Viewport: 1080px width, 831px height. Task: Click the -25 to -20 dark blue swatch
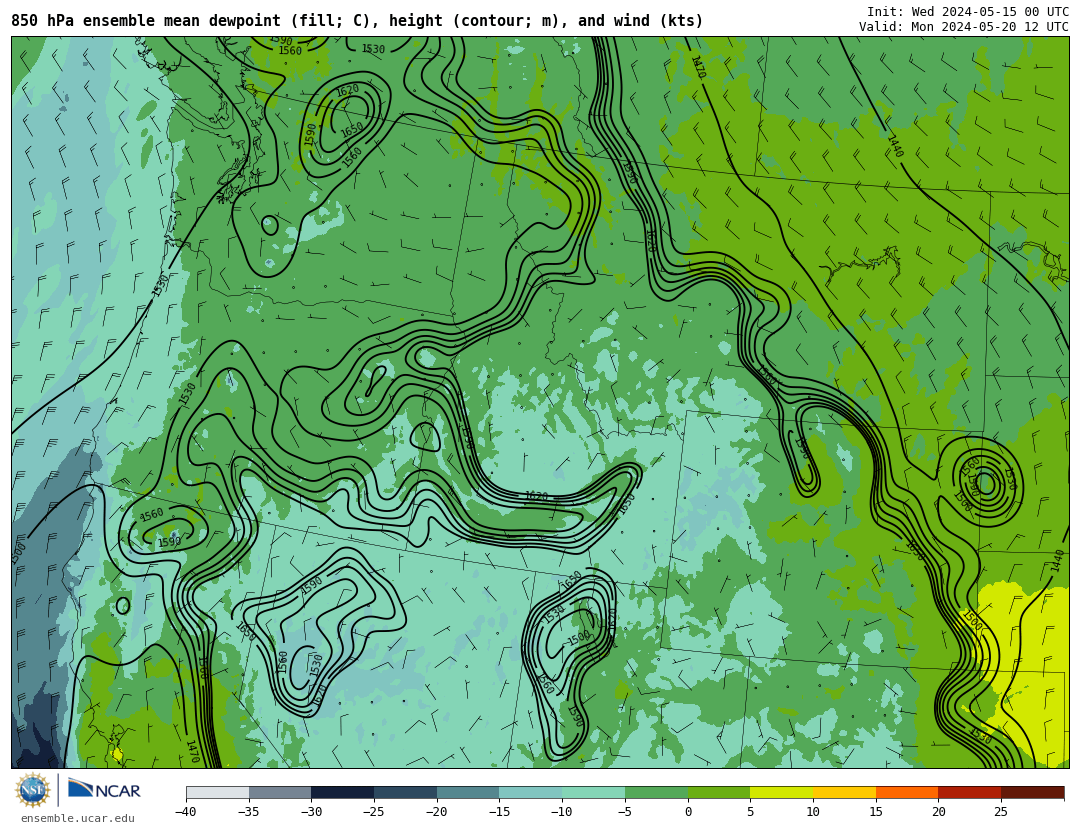(406, 792)
